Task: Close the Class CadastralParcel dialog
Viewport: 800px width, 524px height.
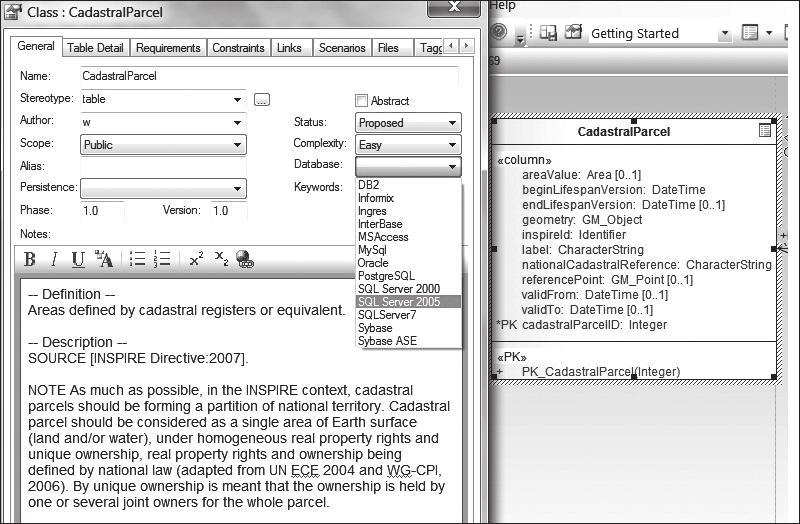Action: [x=454, y=7]
